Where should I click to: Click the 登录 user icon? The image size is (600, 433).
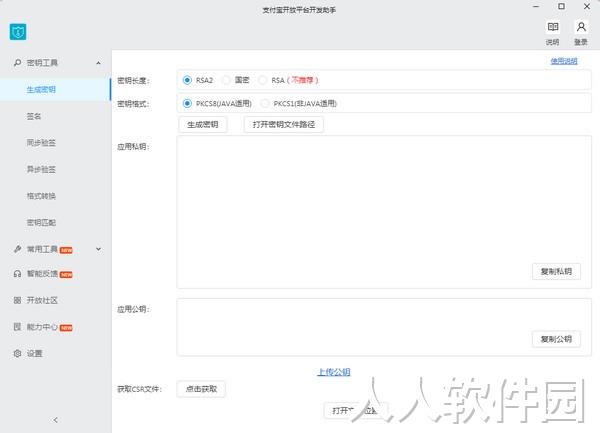581,27
